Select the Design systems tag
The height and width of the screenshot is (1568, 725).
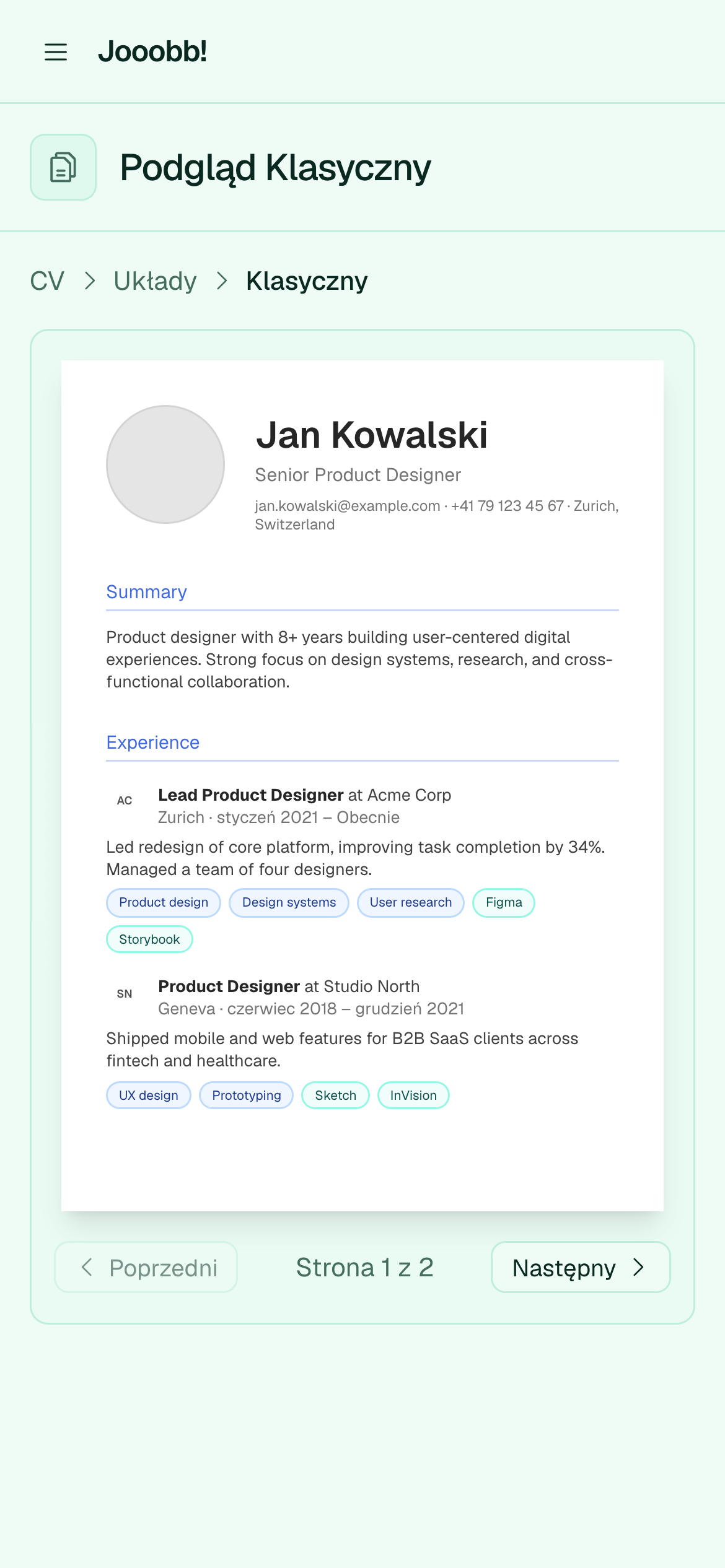[x=289, y=903]
